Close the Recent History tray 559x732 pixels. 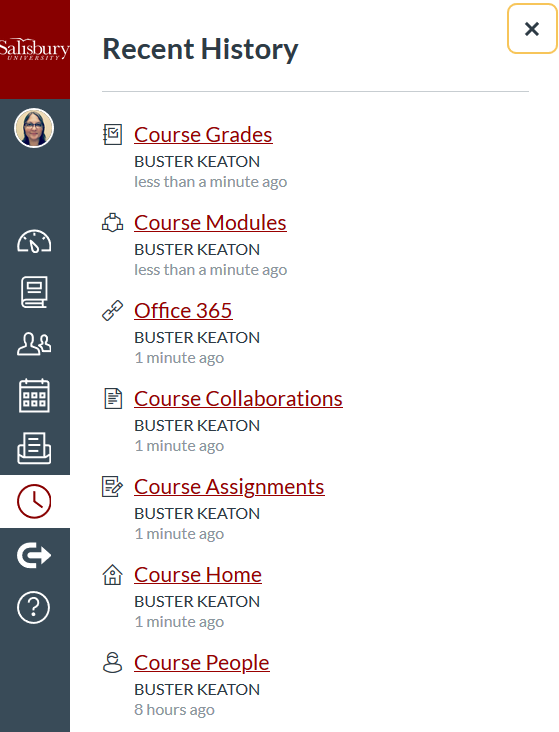tap(532, 29)
